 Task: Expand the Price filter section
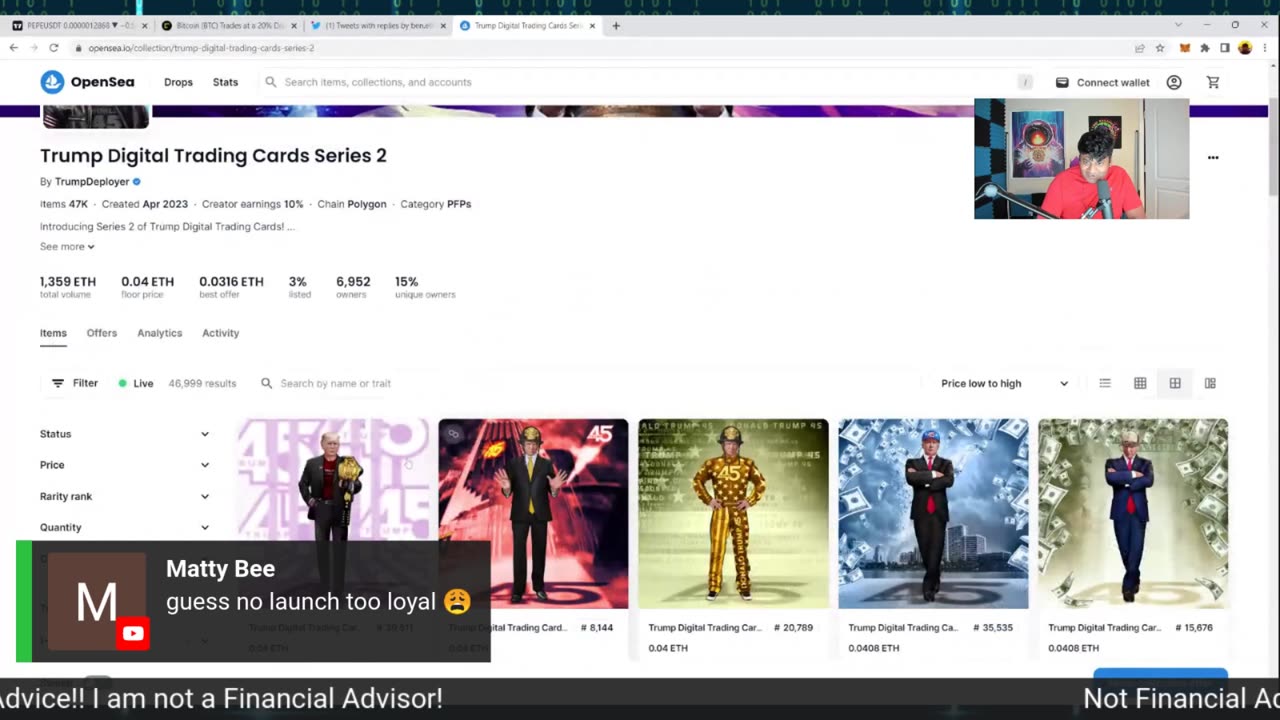coord(125,465)
